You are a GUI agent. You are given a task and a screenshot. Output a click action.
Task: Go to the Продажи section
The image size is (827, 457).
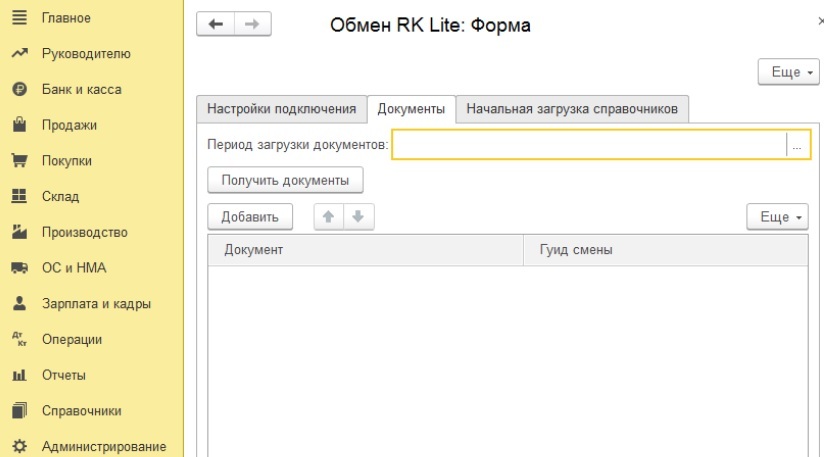pos(70,125)
